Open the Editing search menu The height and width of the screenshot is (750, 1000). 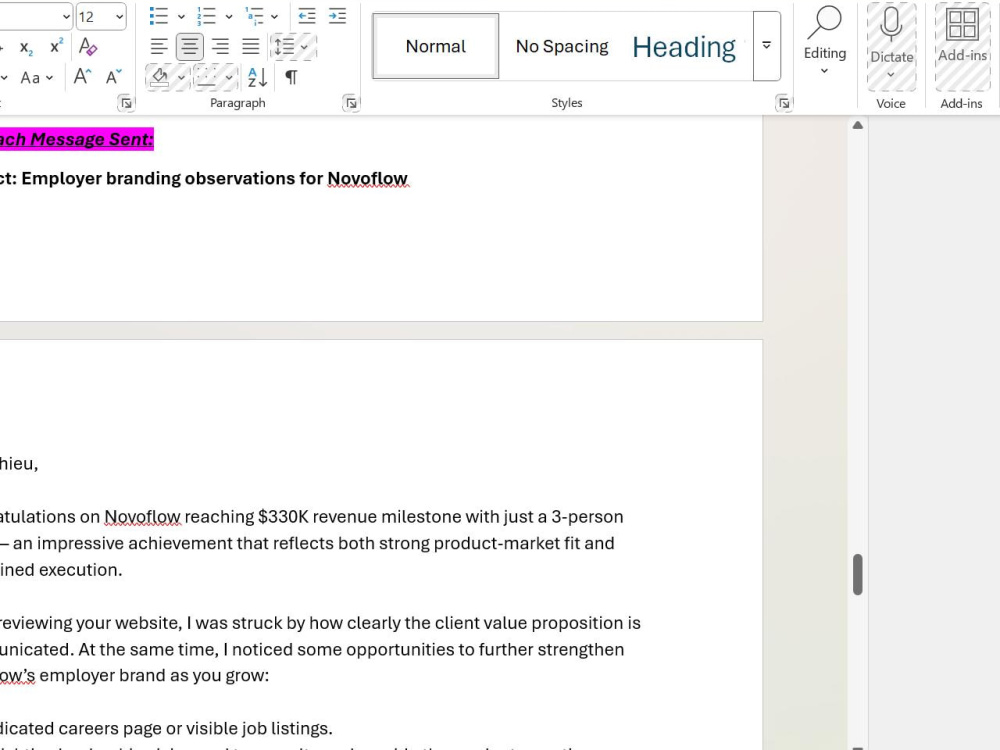pyautogui.click(x=825, y=40)
